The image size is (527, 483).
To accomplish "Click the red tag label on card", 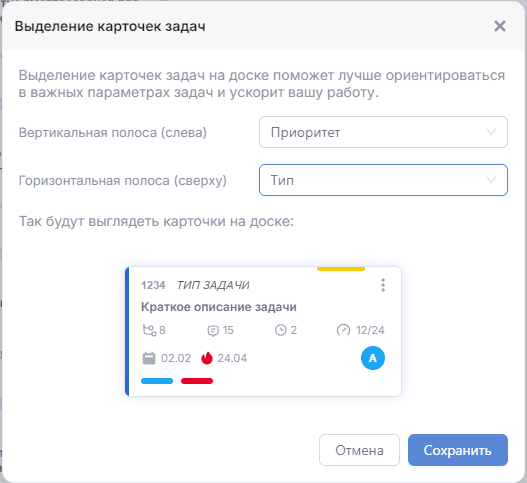I will pyautogui.click(x=197, y=381).
